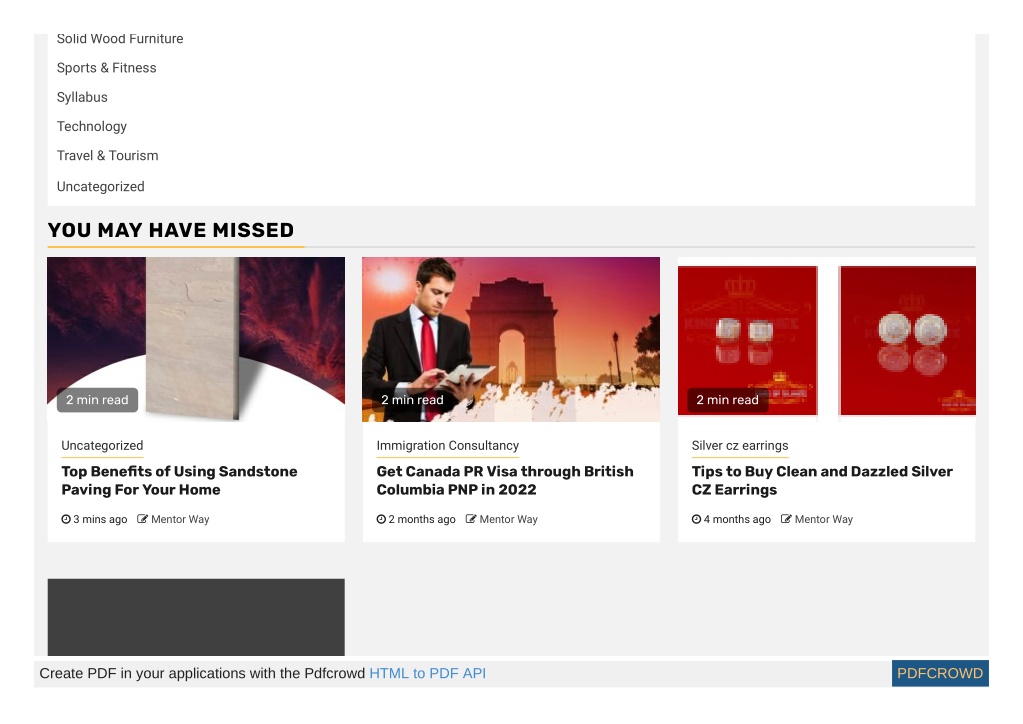The width and height of the screenshot is (1023, 724).
Task: Open the silver CZ earrings article image
Action: point(827,339)
